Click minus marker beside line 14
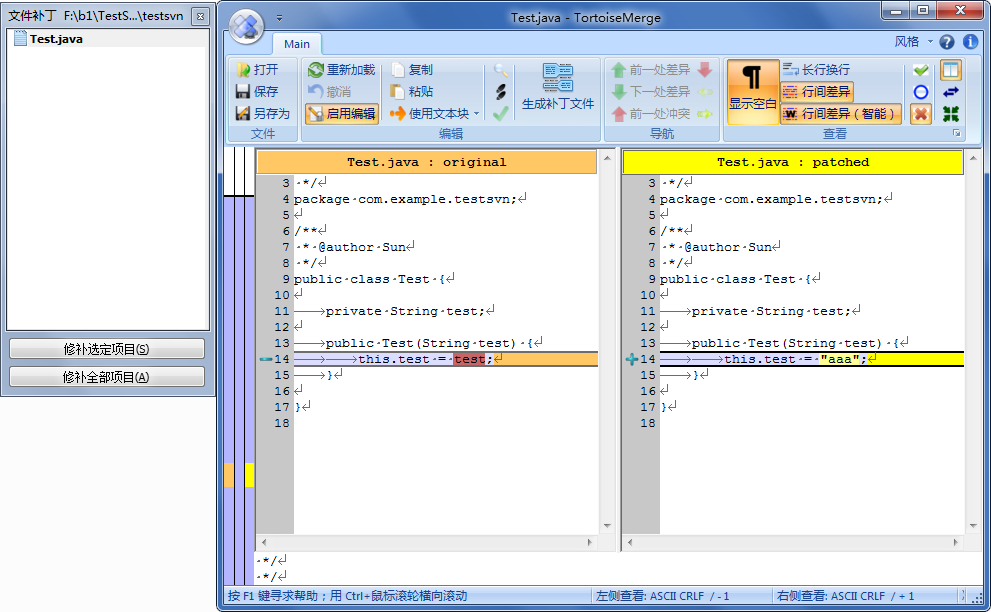 (265, 359)
